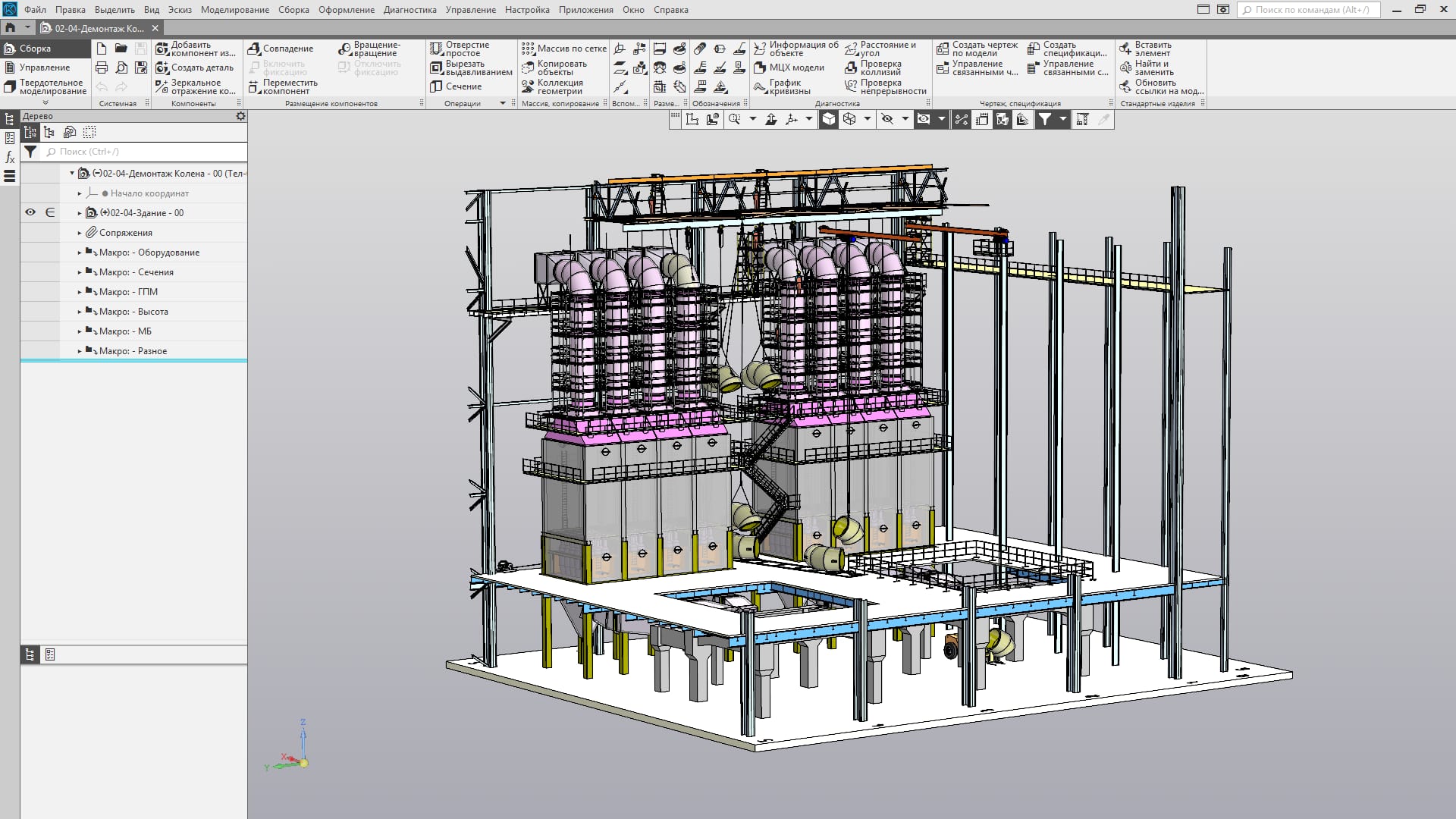The width and height of the screenshot is (1456, 819).
Task: Click the shaded cube display icon
Action: pyautogui.click(x=829, y=119)
